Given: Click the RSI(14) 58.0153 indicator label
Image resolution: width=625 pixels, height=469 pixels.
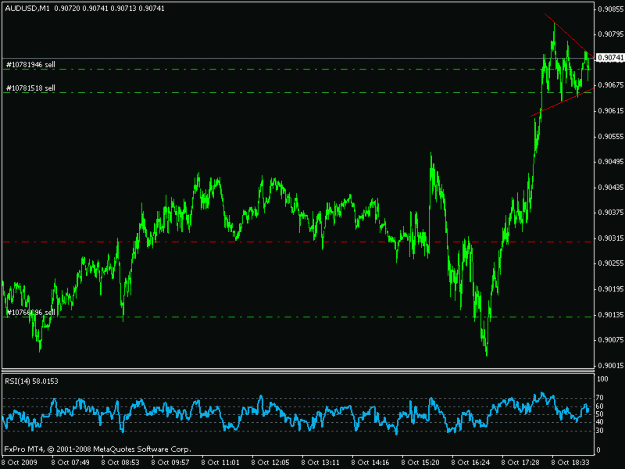Looking at the screenshot, I should tap(31, 381).
